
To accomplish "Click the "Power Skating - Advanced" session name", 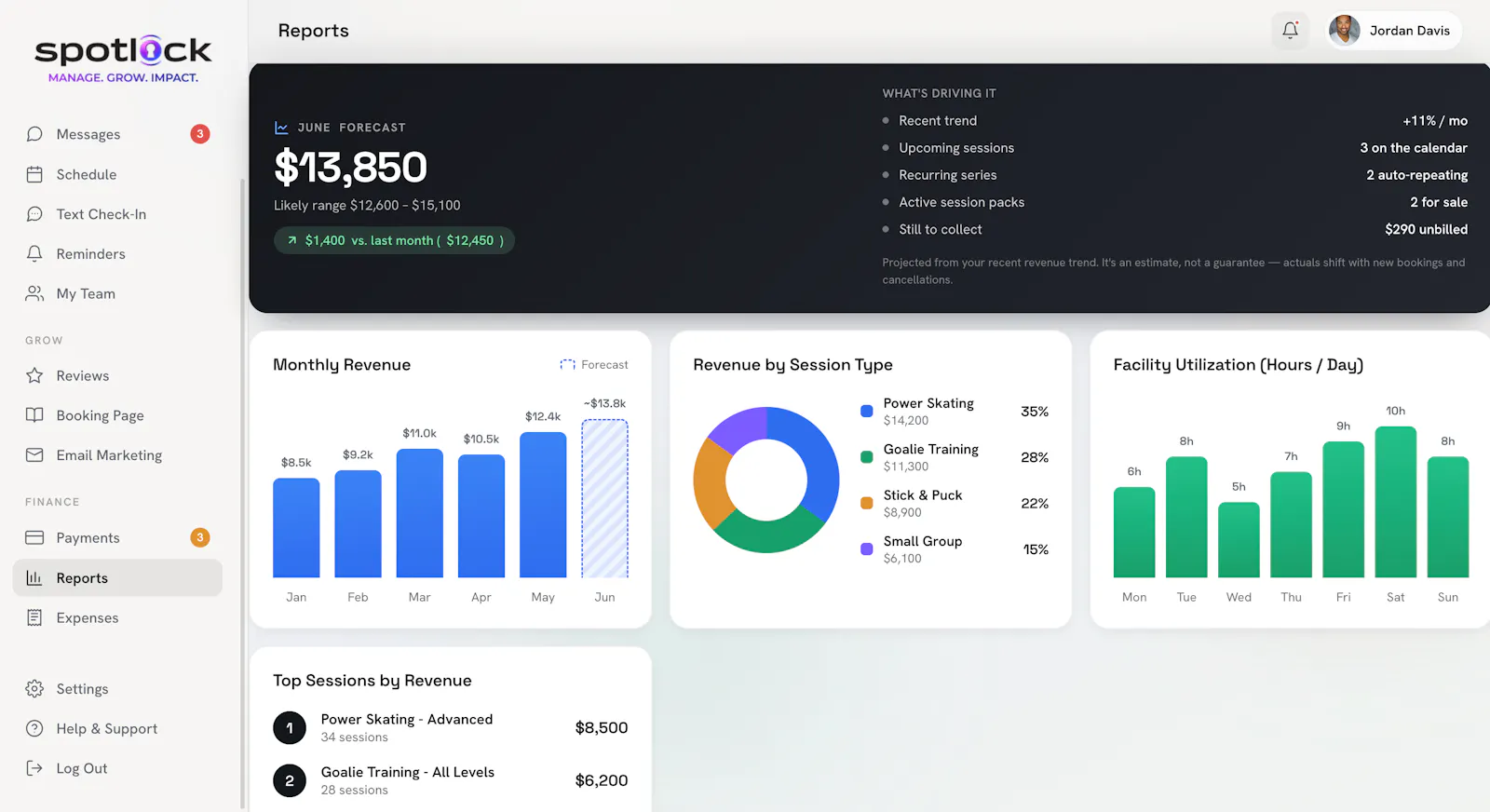I will (x=407, y=720).
